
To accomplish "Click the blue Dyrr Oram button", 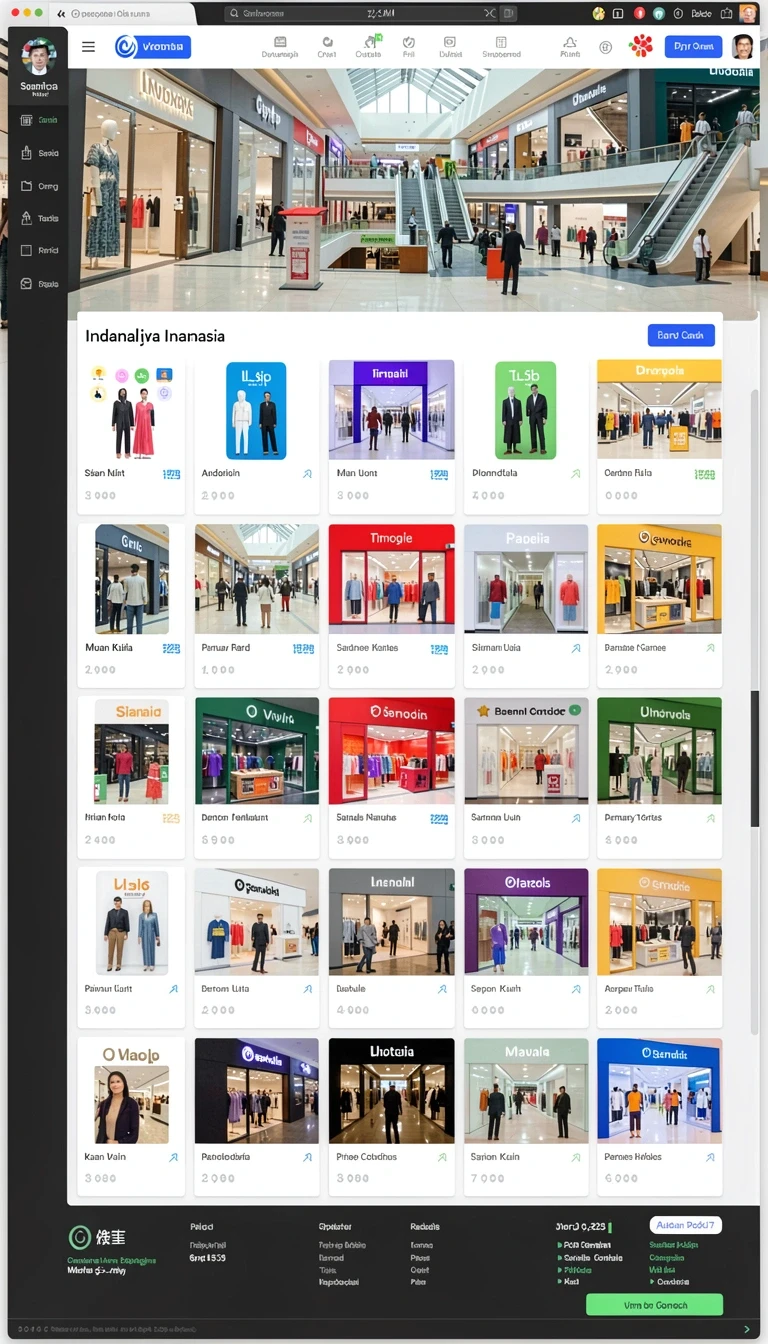I will [693, 46].
